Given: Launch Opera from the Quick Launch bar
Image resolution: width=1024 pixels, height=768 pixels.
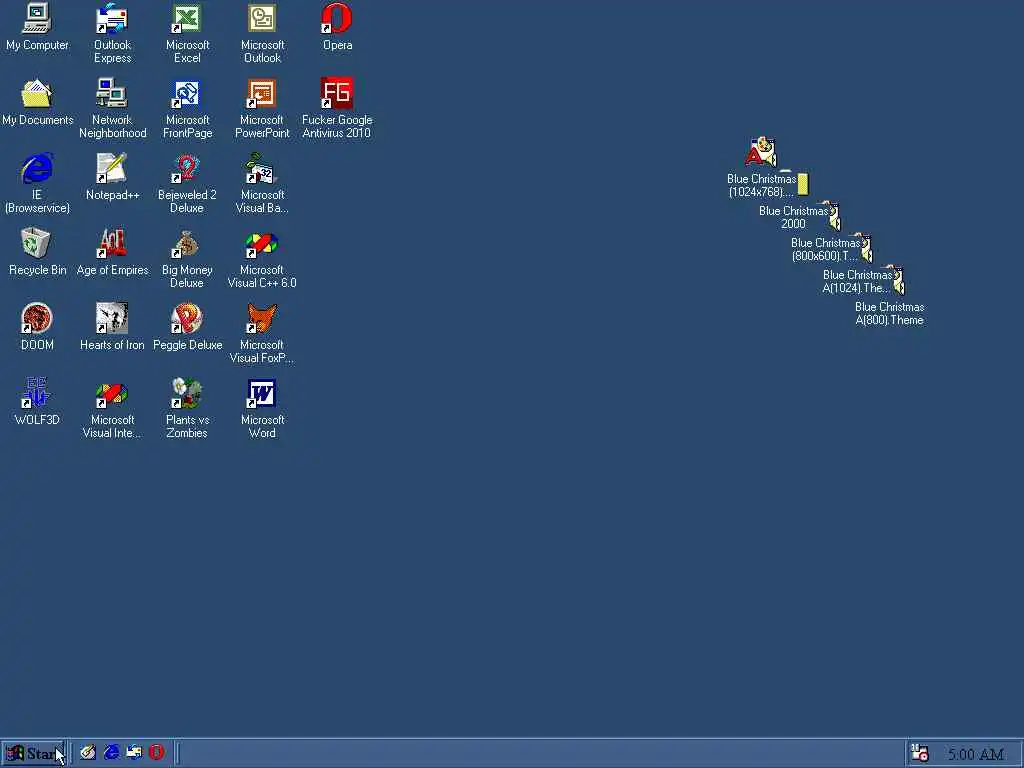Looking at the screenshot, I should pos(156,753).
